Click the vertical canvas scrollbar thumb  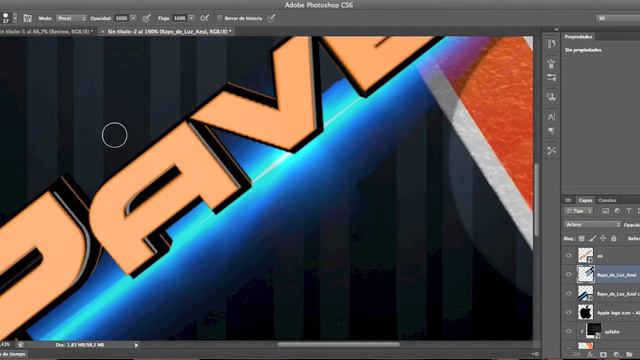[x=536, y=200]
